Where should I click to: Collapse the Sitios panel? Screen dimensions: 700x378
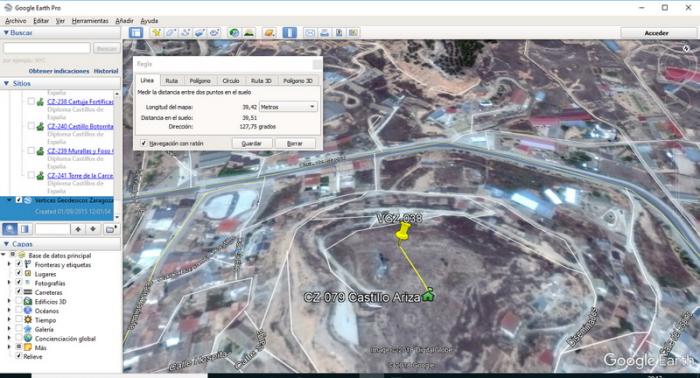pos(6,83)
